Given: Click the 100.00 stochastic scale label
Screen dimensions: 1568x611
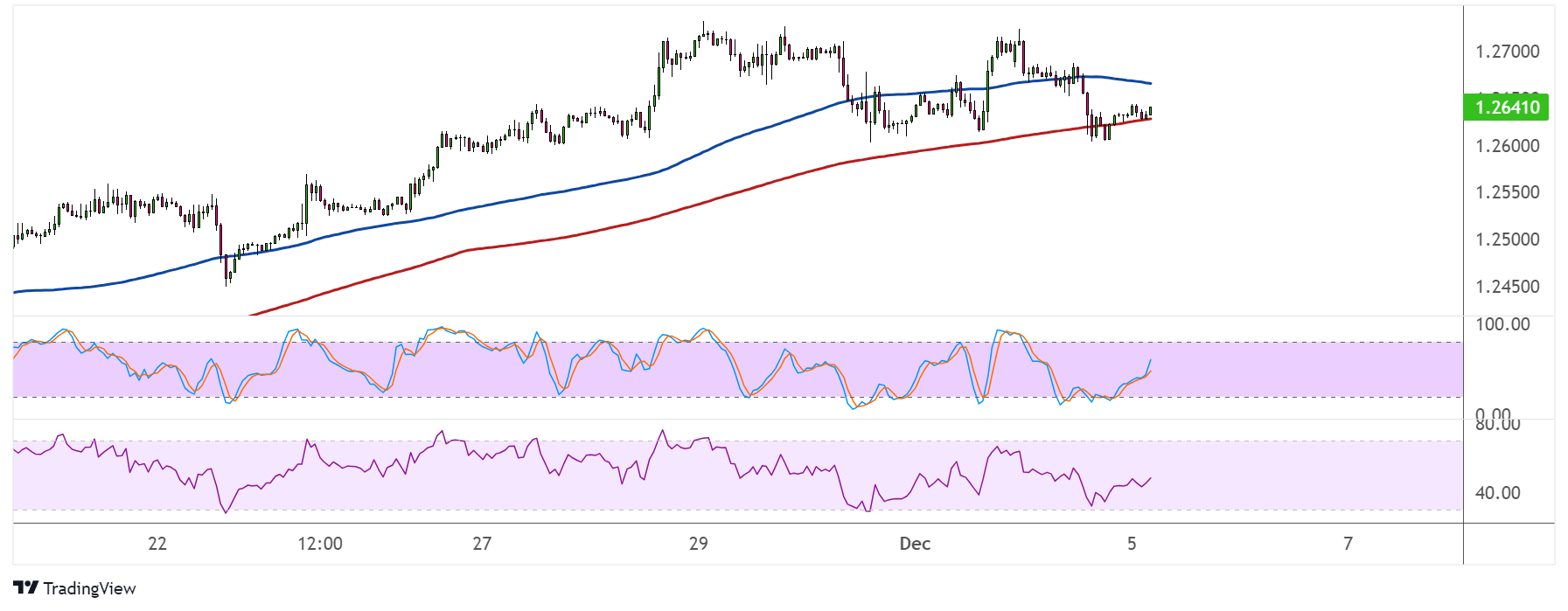Looking at the screenshot, I should point(1502,324).
